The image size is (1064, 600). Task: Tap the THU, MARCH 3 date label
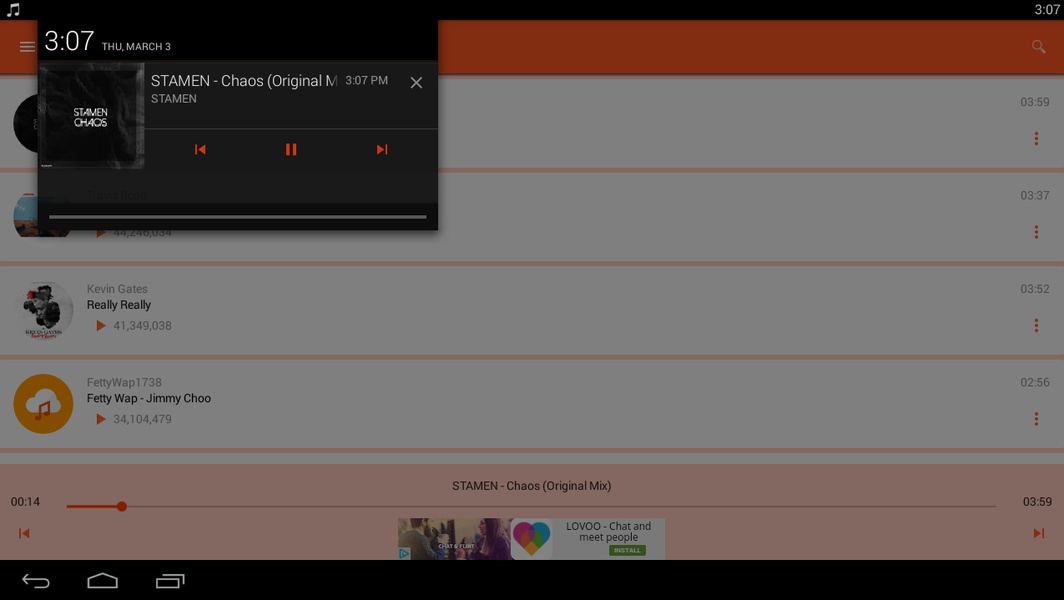(x=136, y=47)
